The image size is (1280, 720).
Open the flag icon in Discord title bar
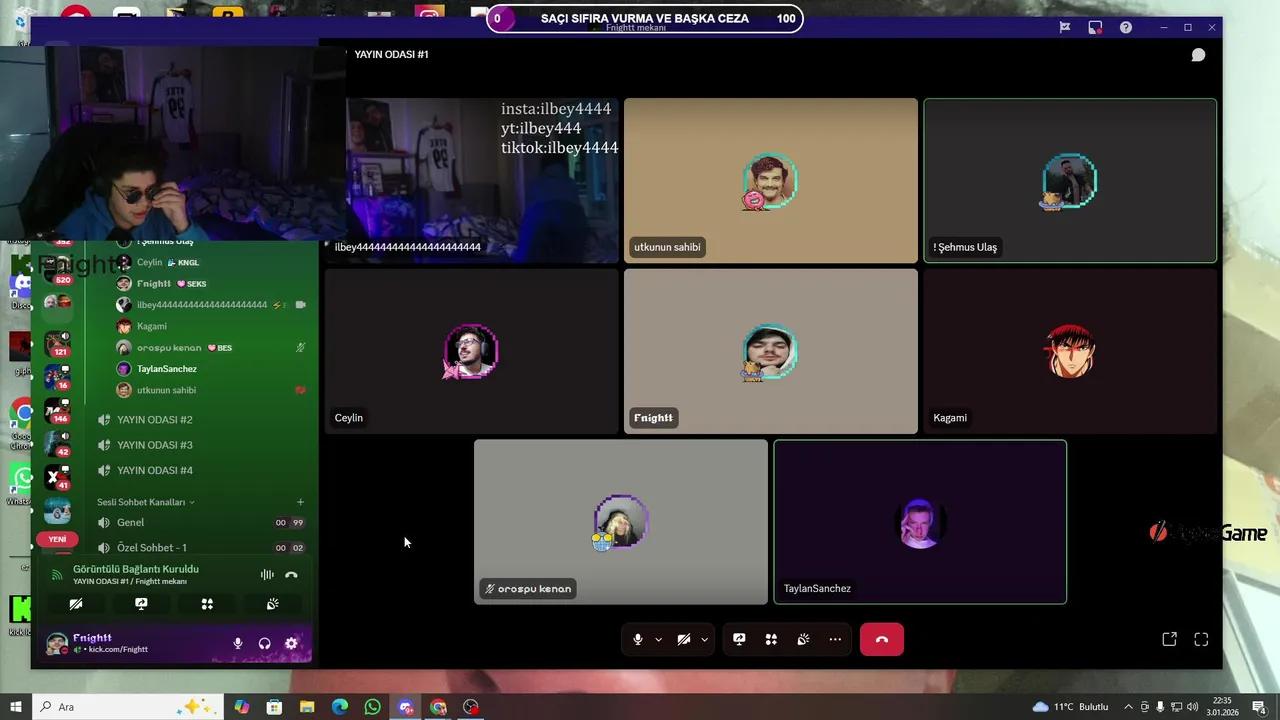pos(1065,28)
